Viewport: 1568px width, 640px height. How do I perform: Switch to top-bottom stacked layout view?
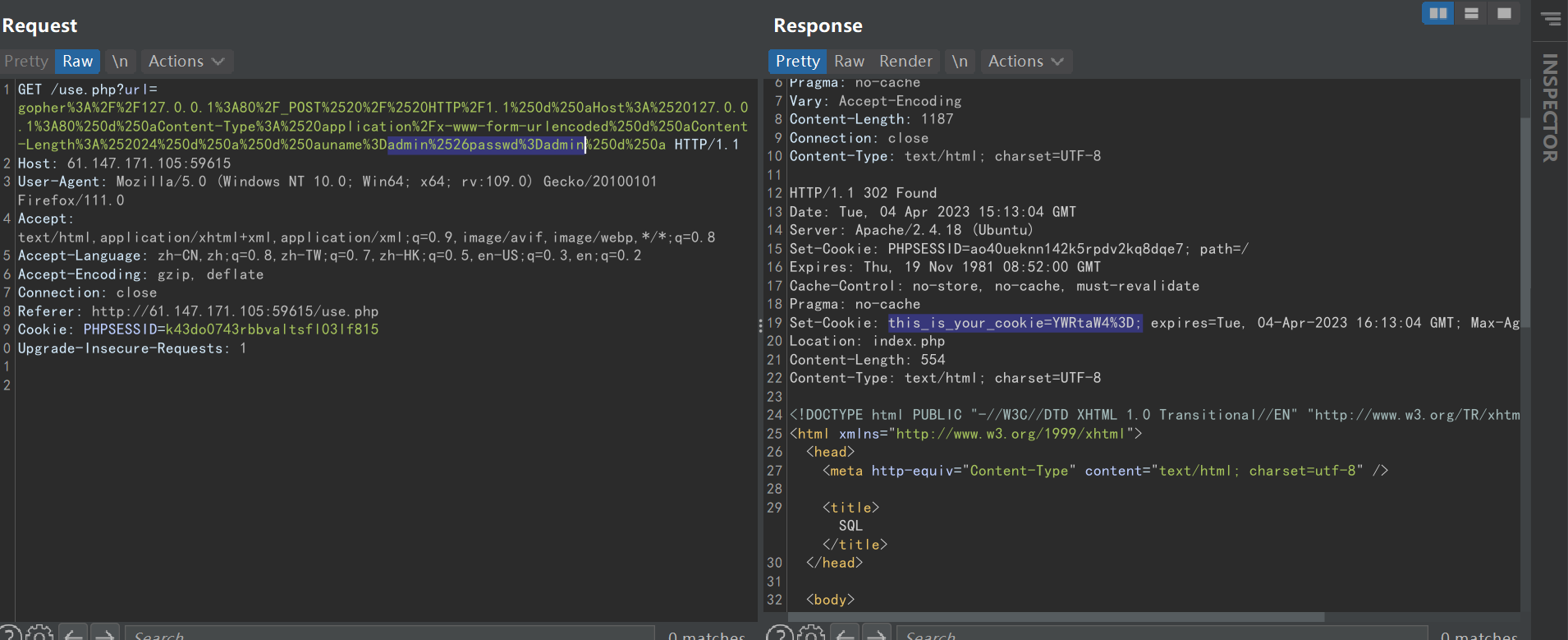pos(1471,13)
